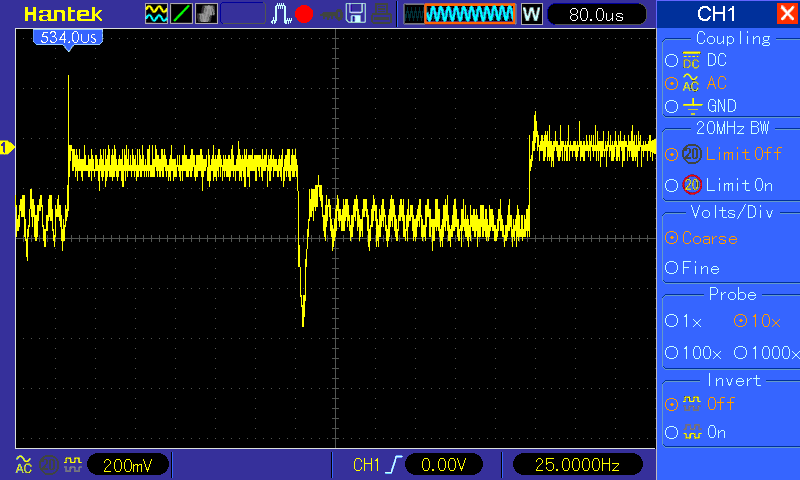800x480 pixels.
Task: Set probe attenuation to 10x
Action: click(x=757, y=321)
